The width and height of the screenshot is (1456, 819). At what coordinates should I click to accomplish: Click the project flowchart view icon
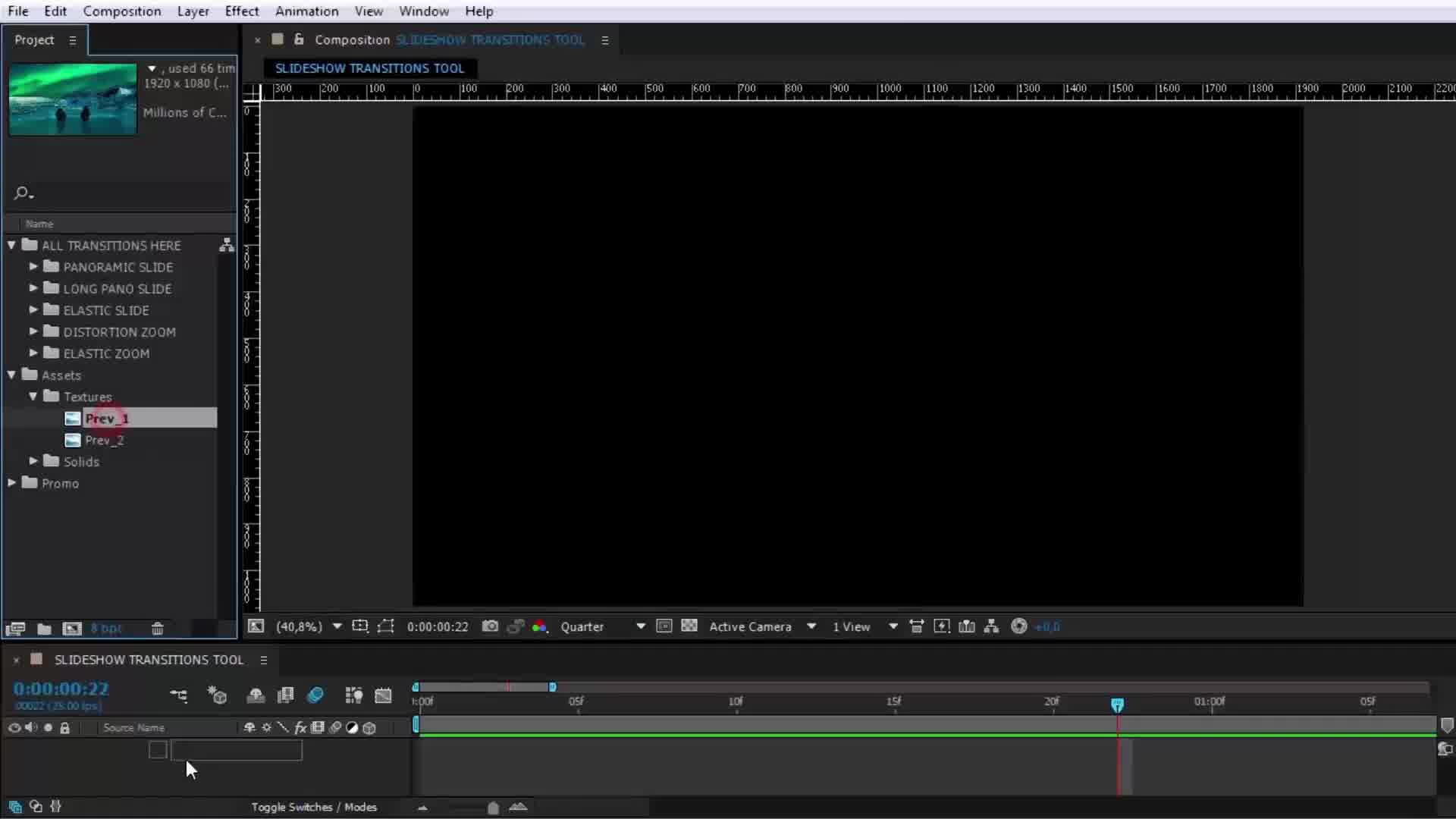pos(226,245)
